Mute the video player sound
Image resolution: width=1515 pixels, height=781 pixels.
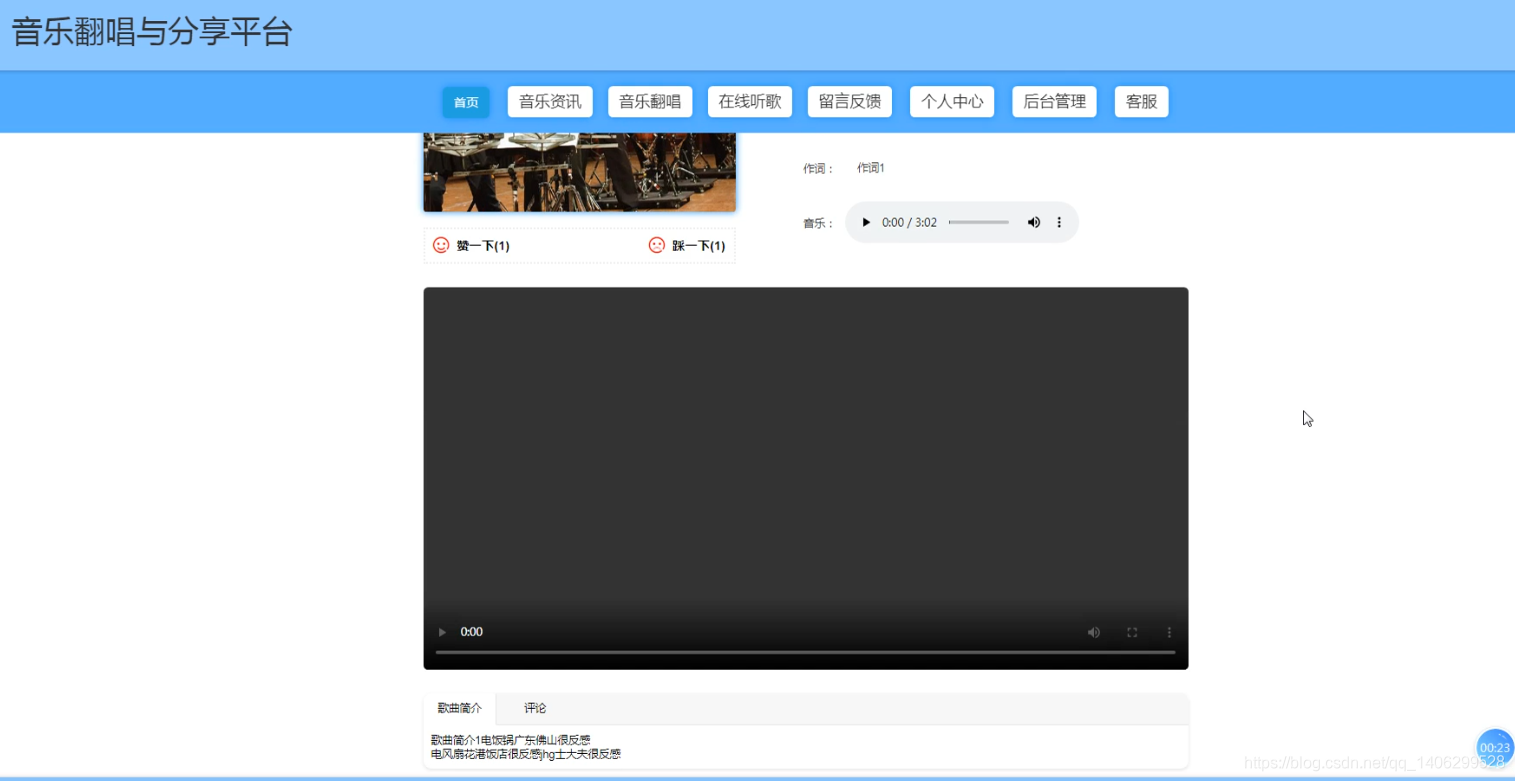click(x=1094, y=632)
